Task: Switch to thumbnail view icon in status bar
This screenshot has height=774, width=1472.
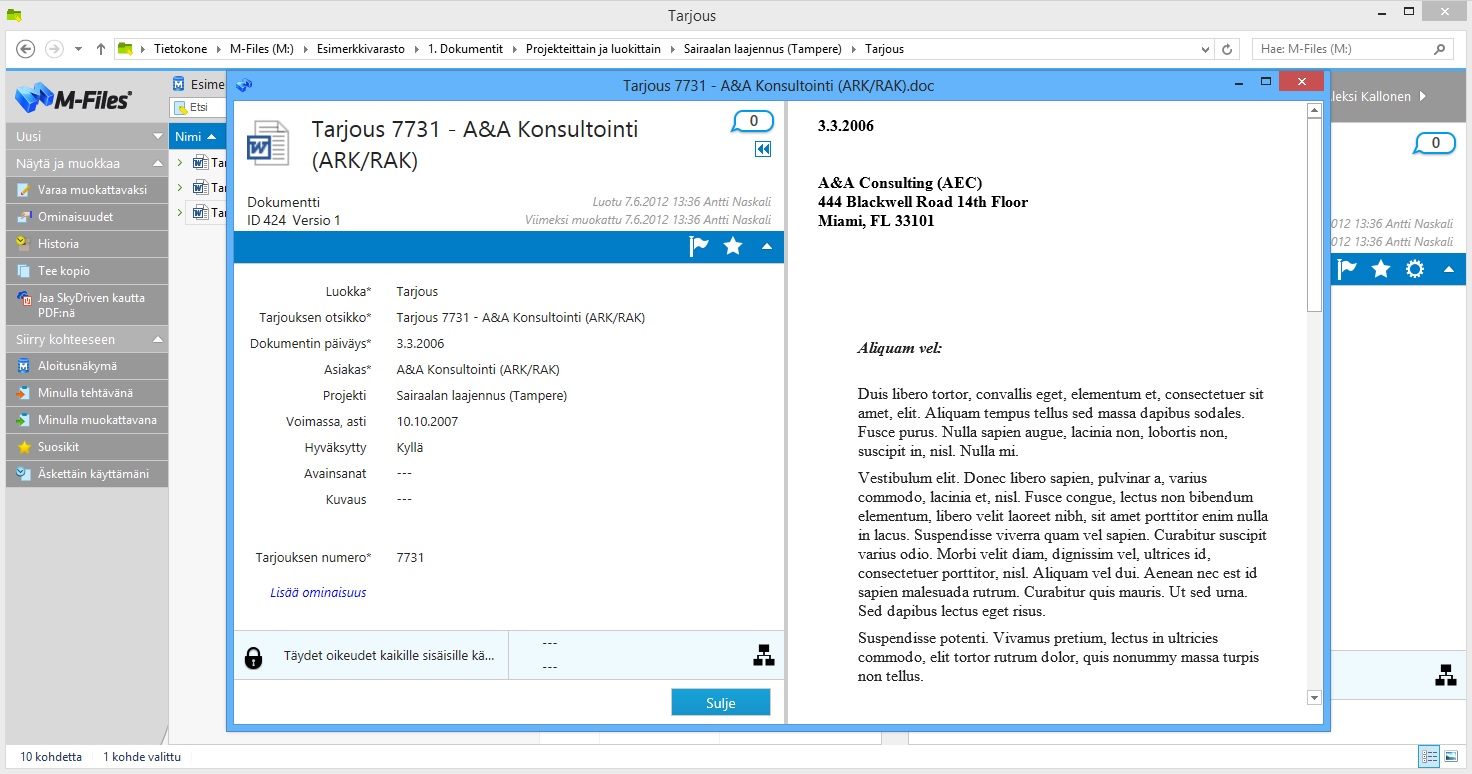Action: [x=1451, y=757]
